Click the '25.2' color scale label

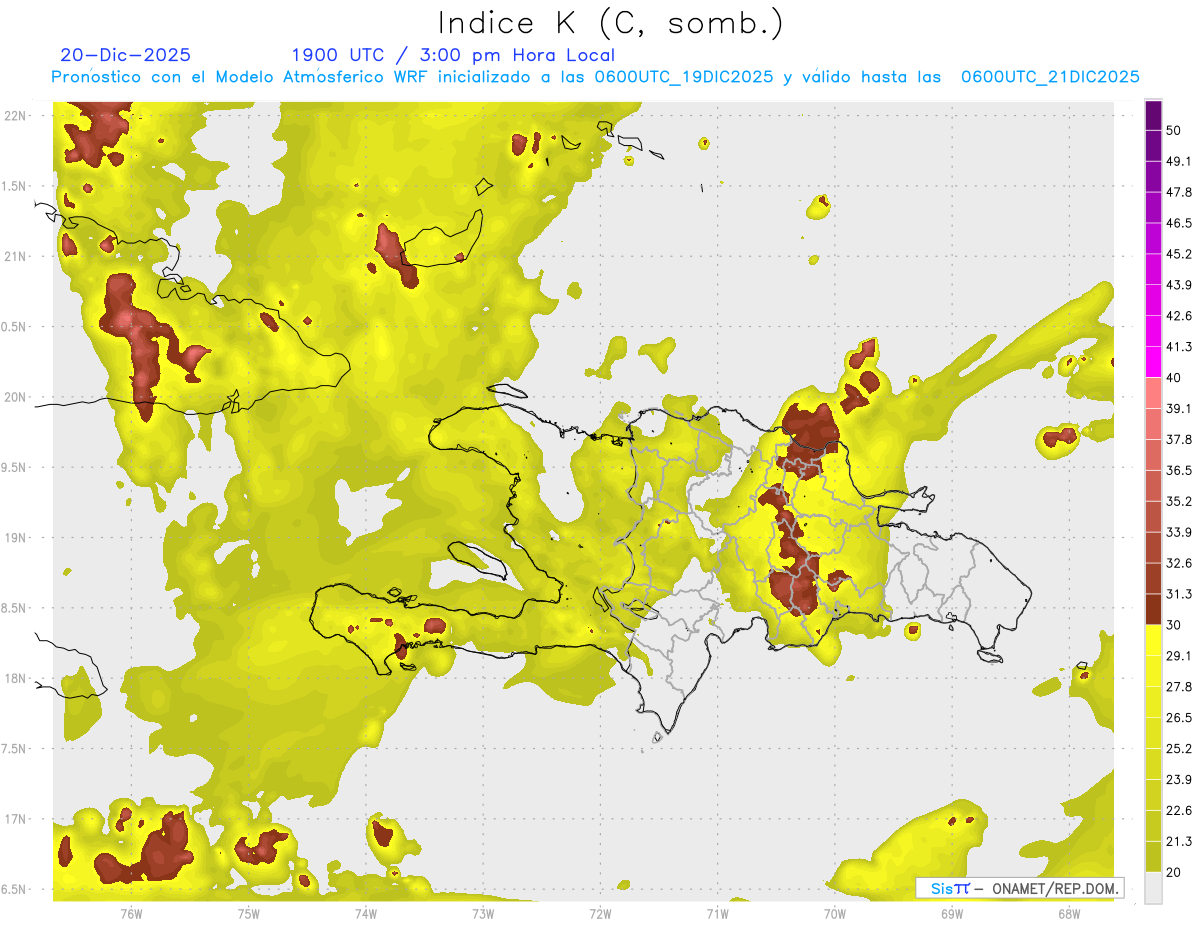click(x=1179, y=749)
